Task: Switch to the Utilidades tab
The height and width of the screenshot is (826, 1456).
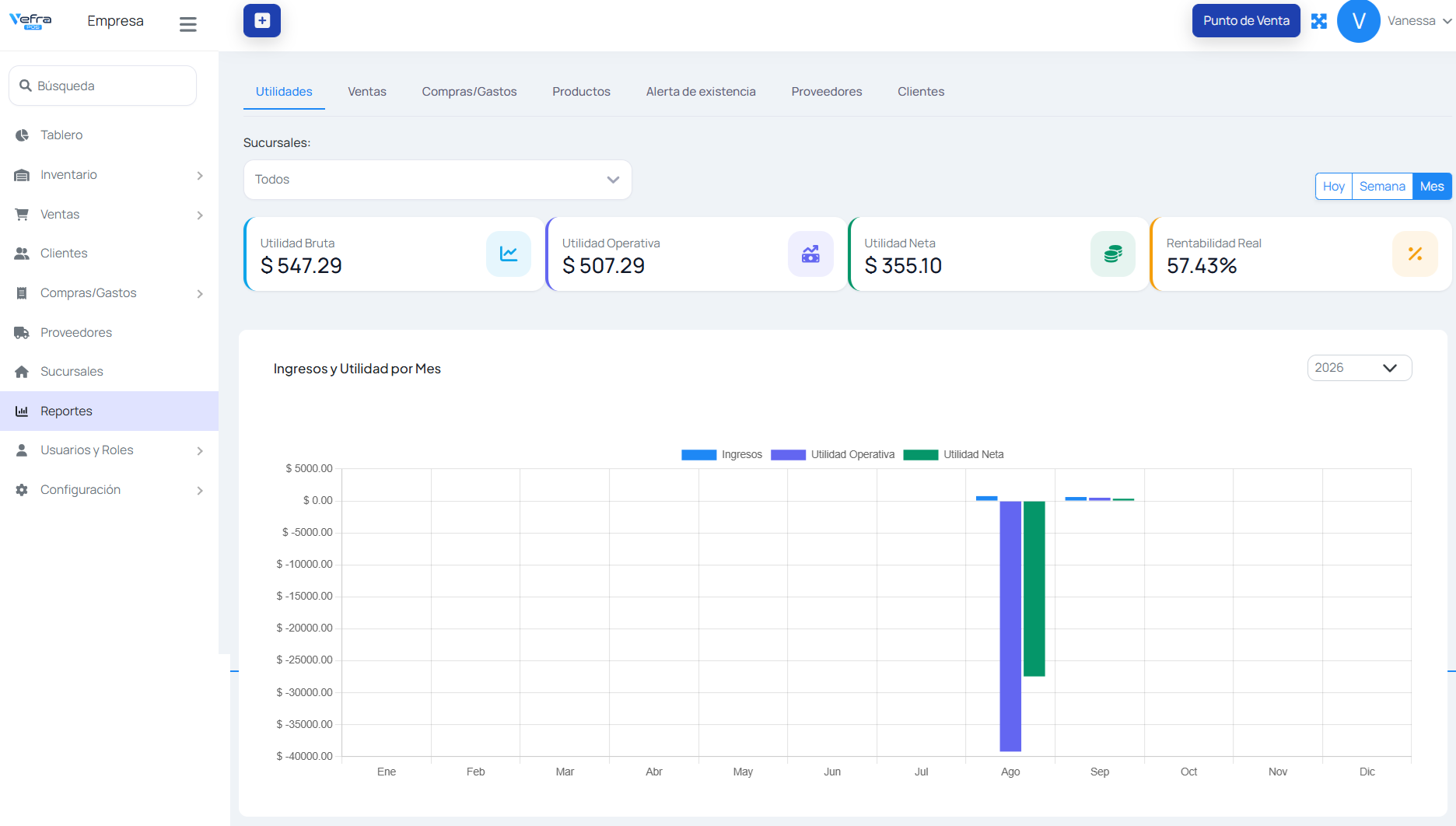Action: click(x=284, y=92)
